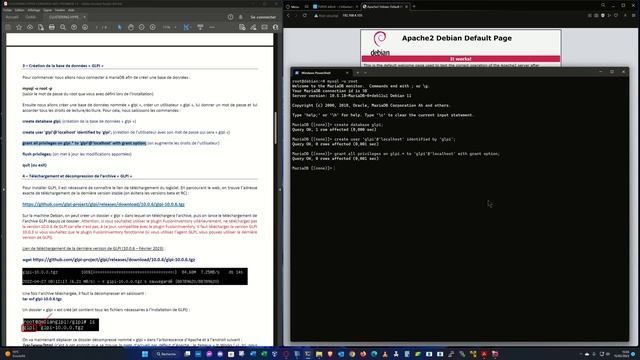
Task: Open a new PowerShell terminal tab
Action: [x=358, y=73]
